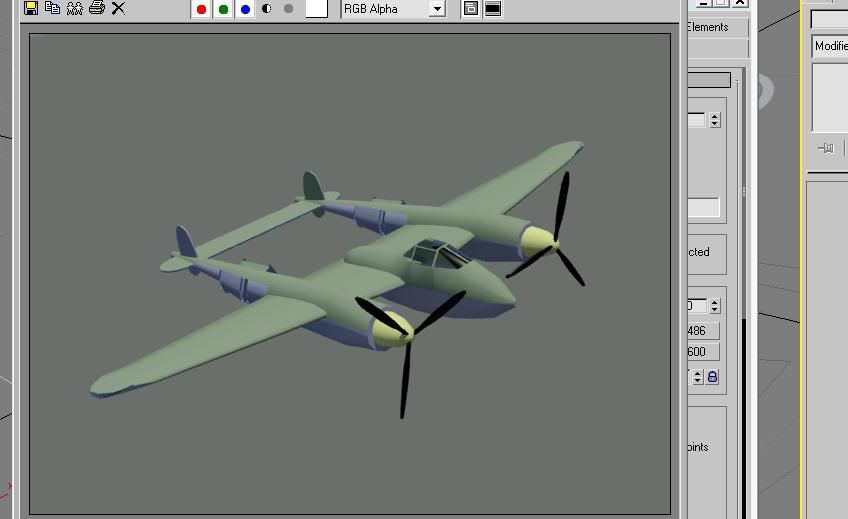Click the 486 preset size button
The image size is (848, 519).
point(703,331)
